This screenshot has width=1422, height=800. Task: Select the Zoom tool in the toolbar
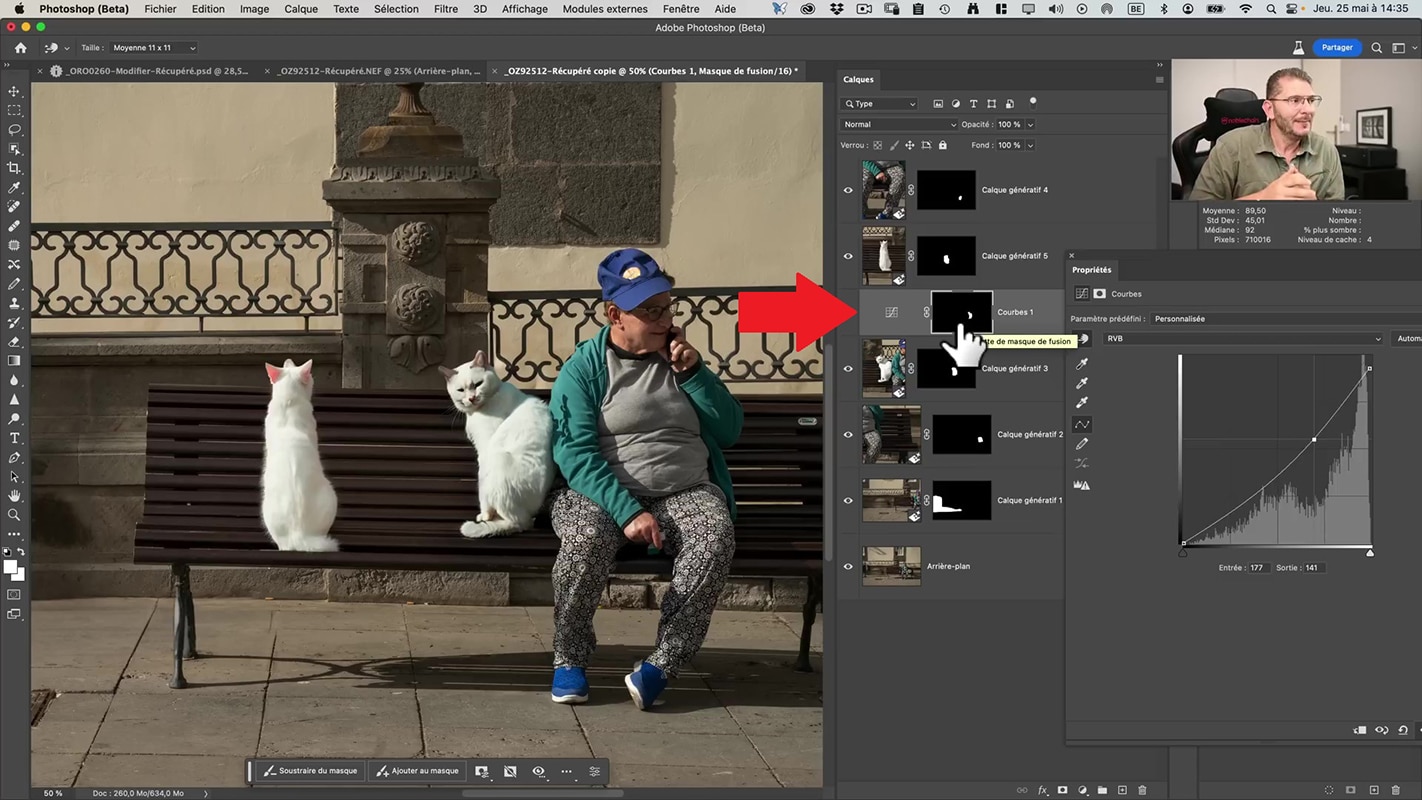pos(14,515)
